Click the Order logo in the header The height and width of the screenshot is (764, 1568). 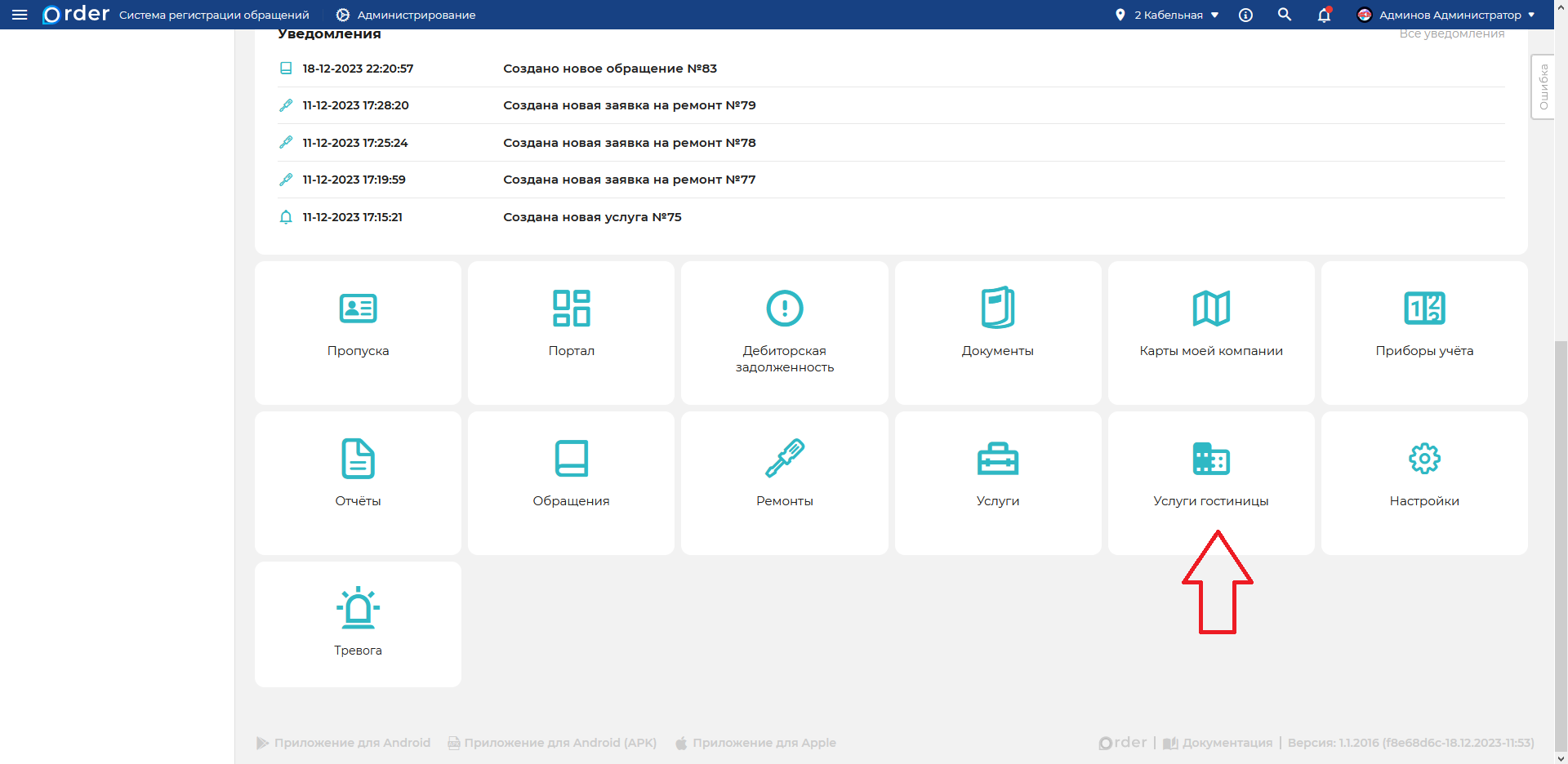[76, 15]
